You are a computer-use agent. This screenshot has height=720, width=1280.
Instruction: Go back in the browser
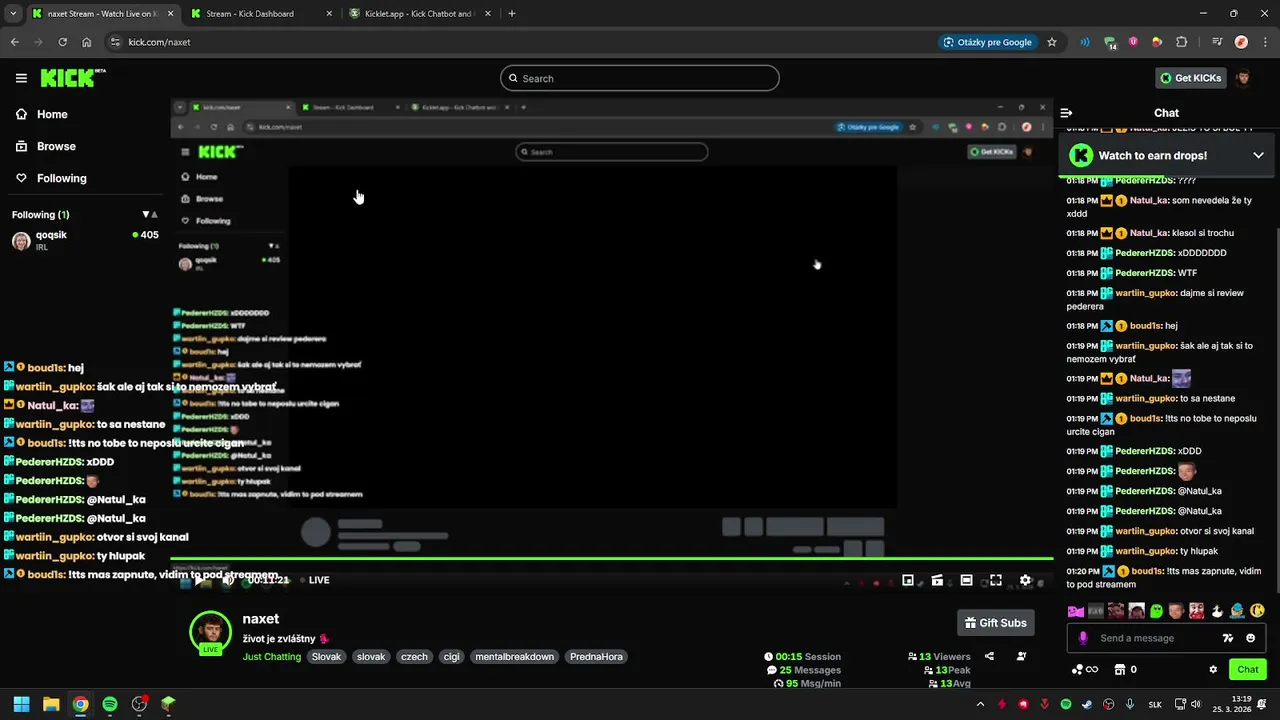(x=14, y=42)
